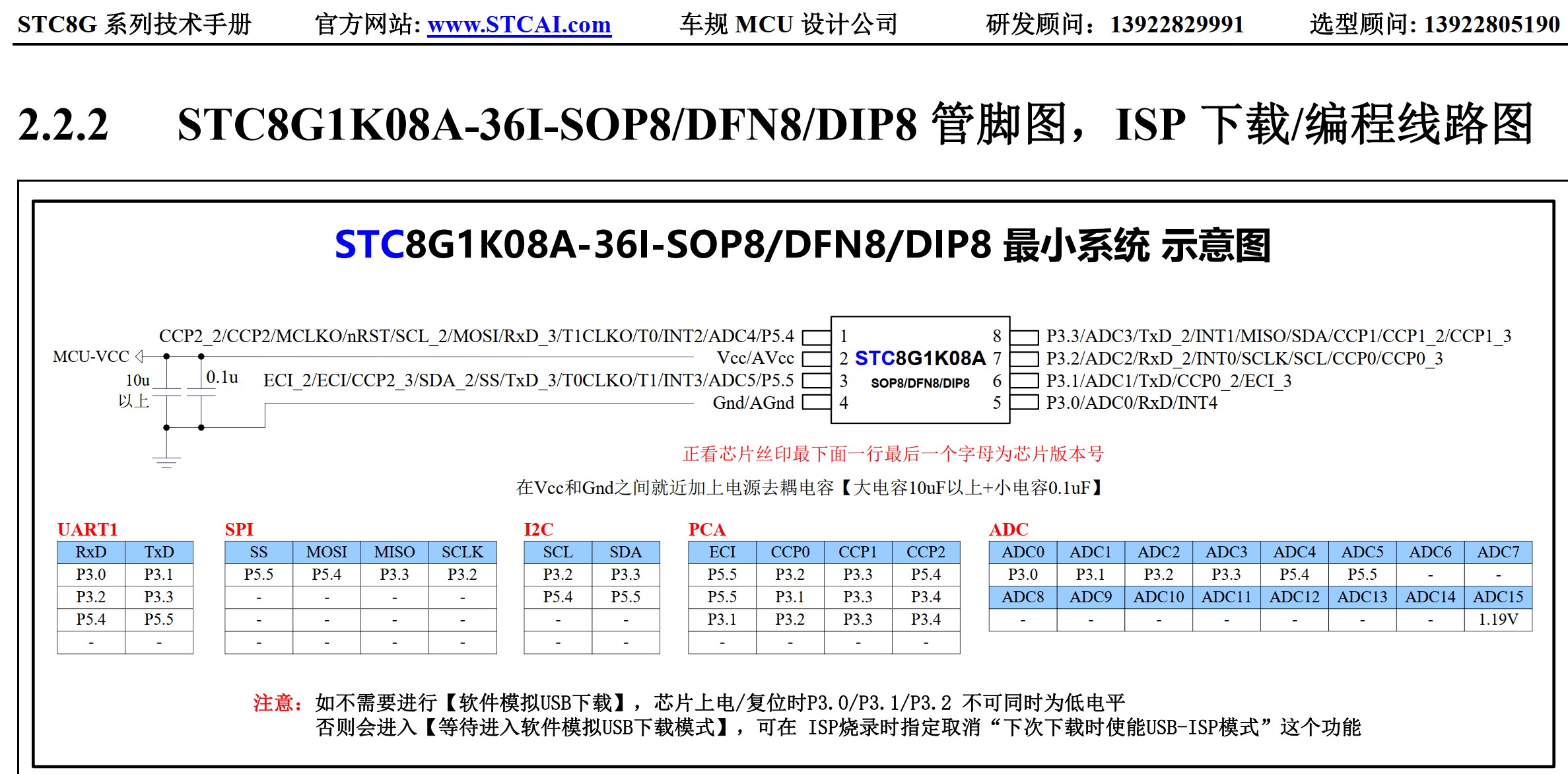
Task: Click the "ADC0" header cell in ADC table
Action: (x=1023, y=552)
